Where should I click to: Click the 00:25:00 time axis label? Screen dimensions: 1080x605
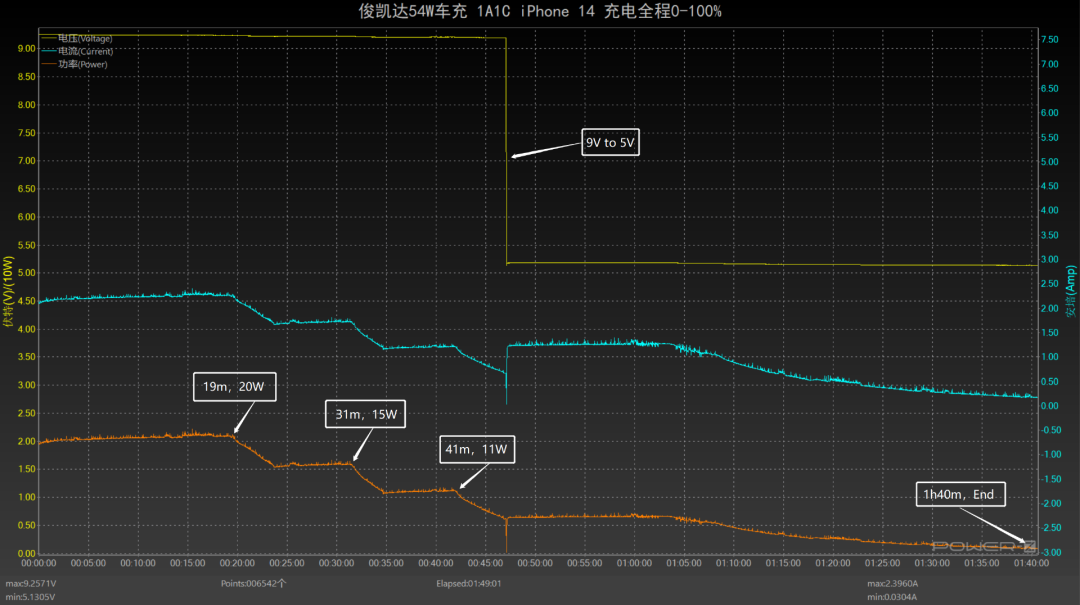point(287,563)
